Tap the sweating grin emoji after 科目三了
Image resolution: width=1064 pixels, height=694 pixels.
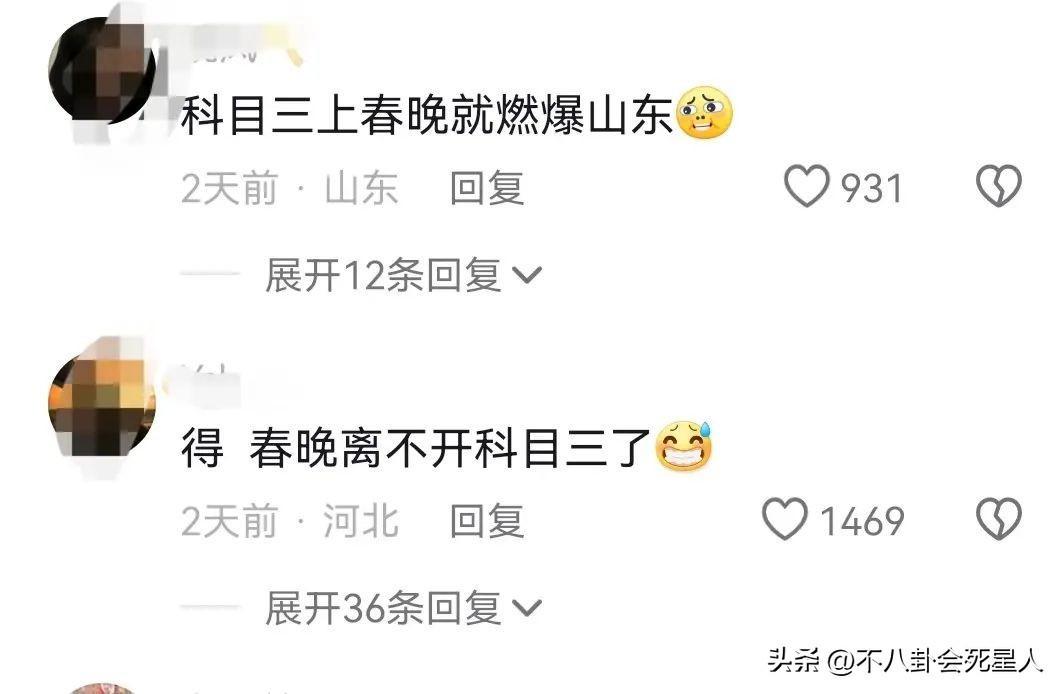[x=683, y=446]
